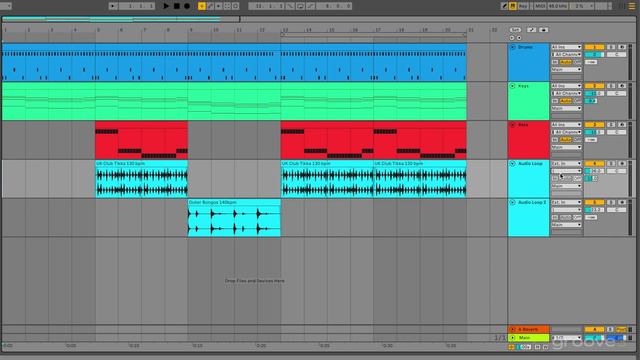Toggle Automation Arm next to overdub button
Screen dimensions: 640x360
point(210,6)
